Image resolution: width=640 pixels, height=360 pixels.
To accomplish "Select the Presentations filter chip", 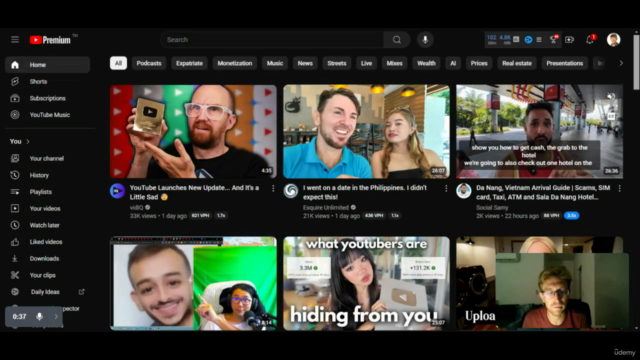I will (x=565, y=63).
